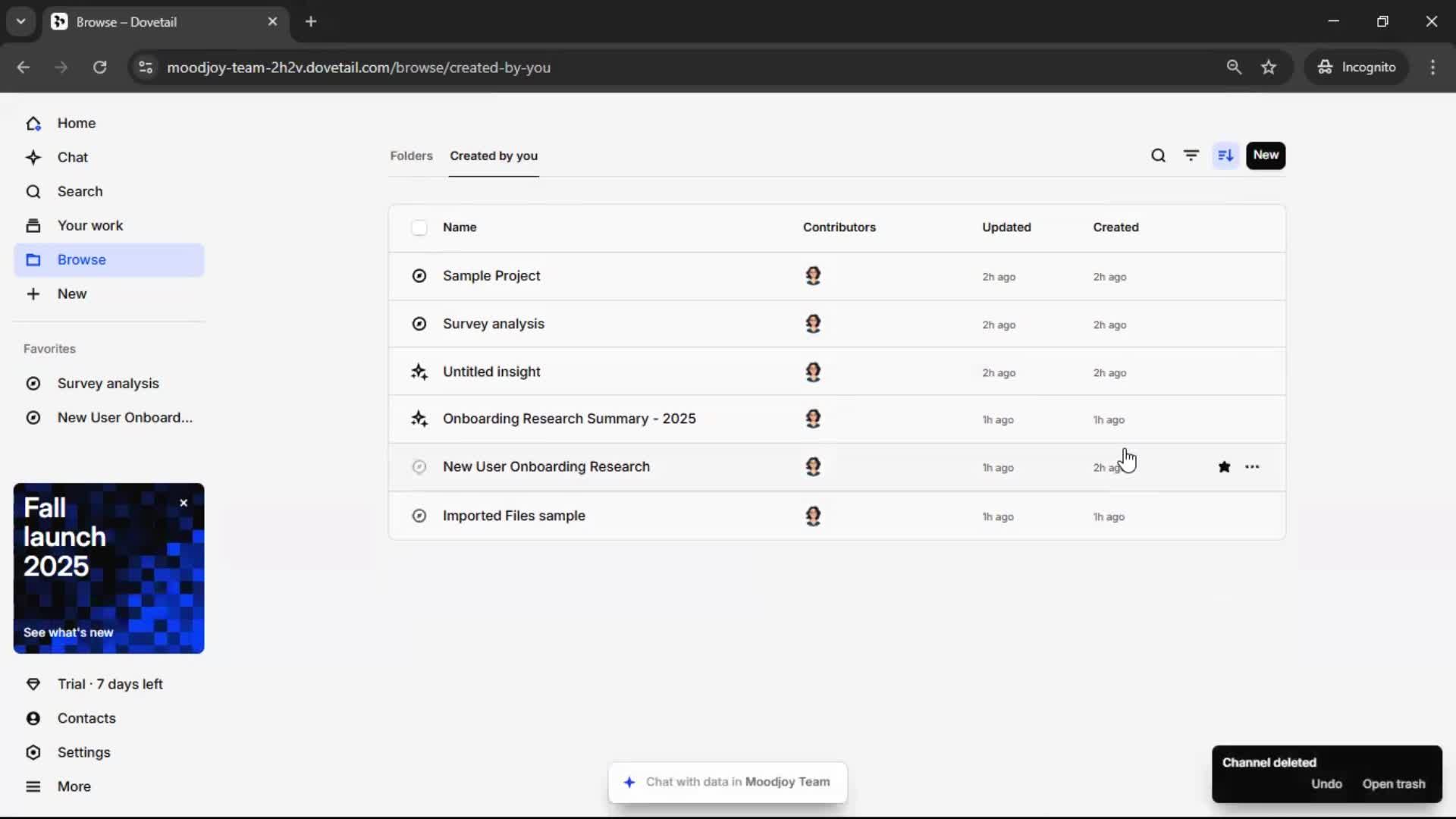Open the filter icon in toolbar
The image size is (1456, 819).
[1191, 155]
